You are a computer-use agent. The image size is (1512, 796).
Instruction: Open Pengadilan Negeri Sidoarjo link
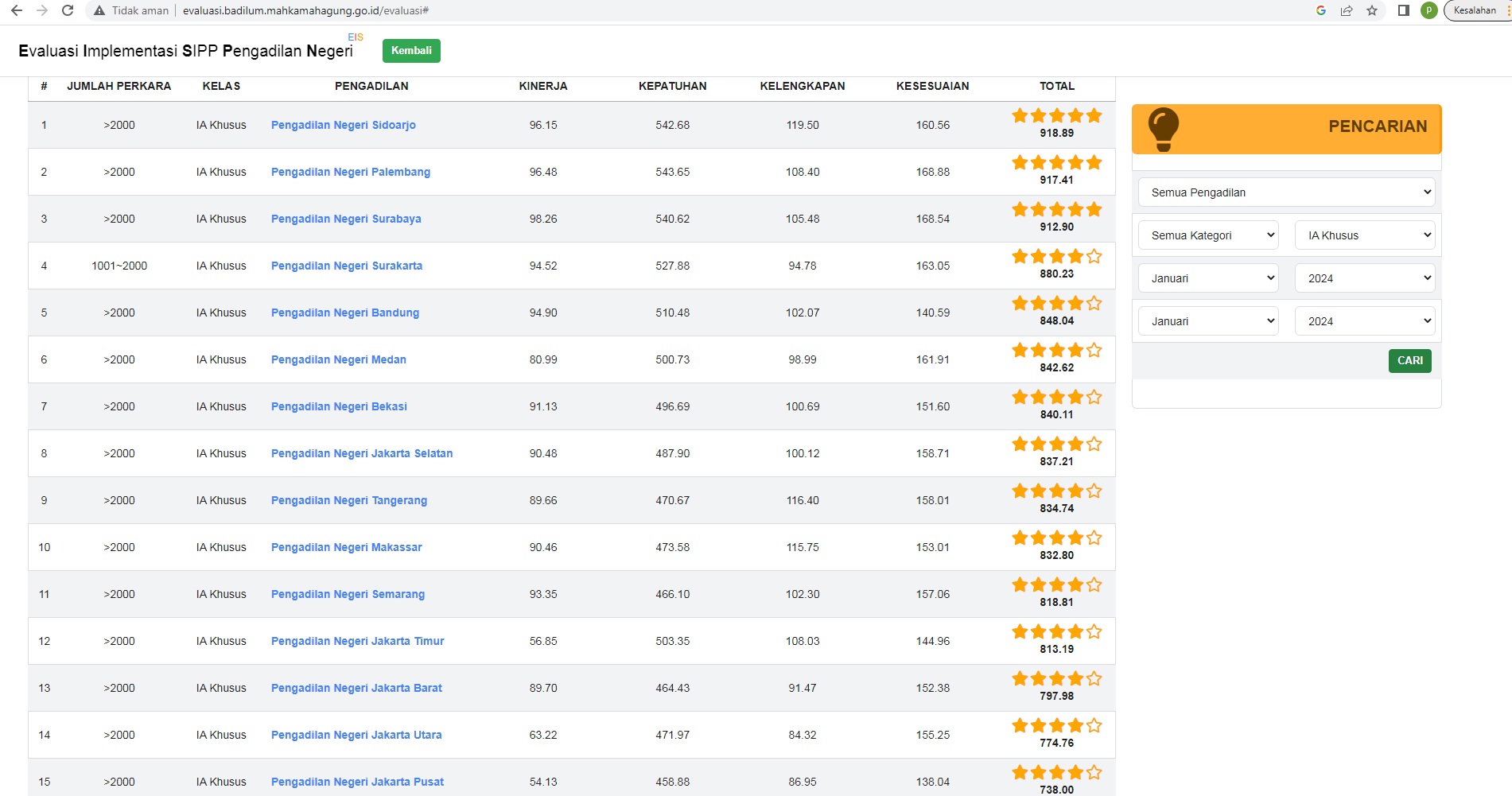pyautogui.click(x=343, y=125)
